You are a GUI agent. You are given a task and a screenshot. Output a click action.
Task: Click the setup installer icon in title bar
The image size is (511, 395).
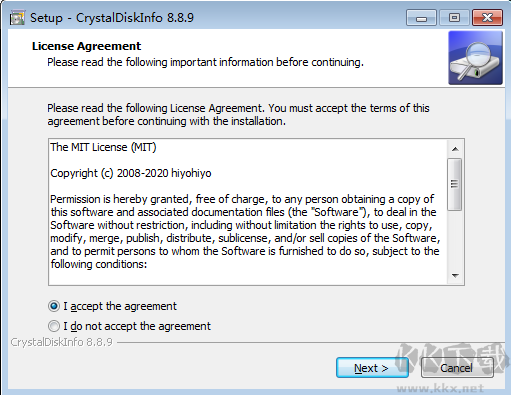click(17, 17)
